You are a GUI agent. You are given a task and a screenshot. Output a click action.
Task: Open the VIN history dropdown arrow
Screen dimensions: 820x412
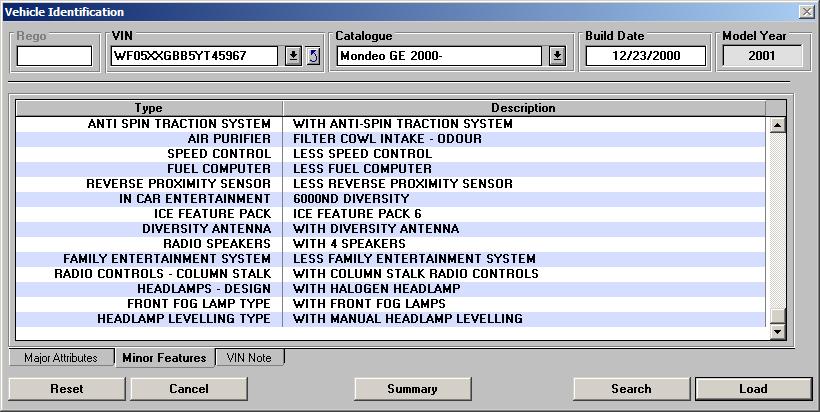293,56
